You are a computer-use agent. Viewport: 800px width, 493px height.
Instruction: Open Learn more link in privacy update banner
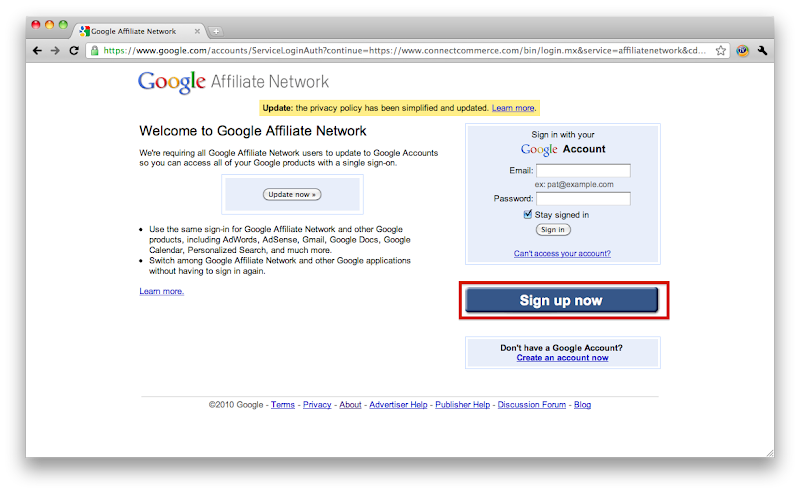tap(513, 108)
